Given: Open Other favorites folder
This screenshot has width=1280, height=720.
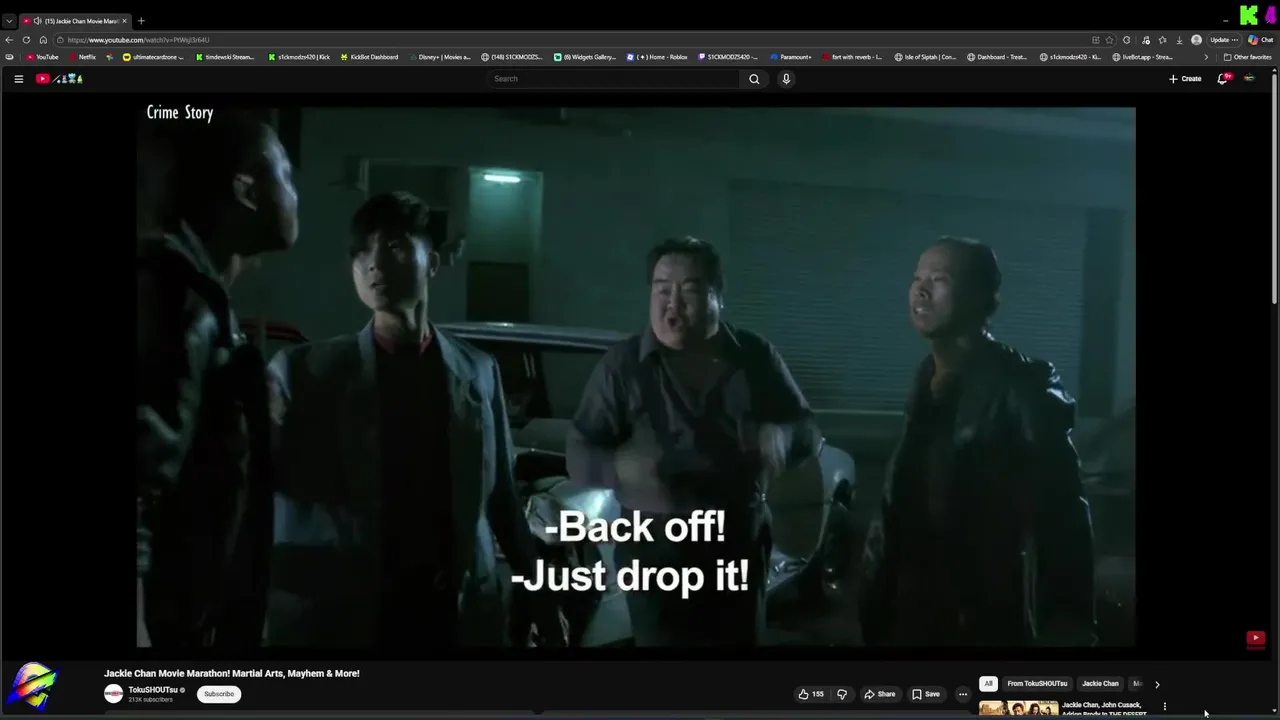Looking at the screenshot, I should coord(1247,57).
